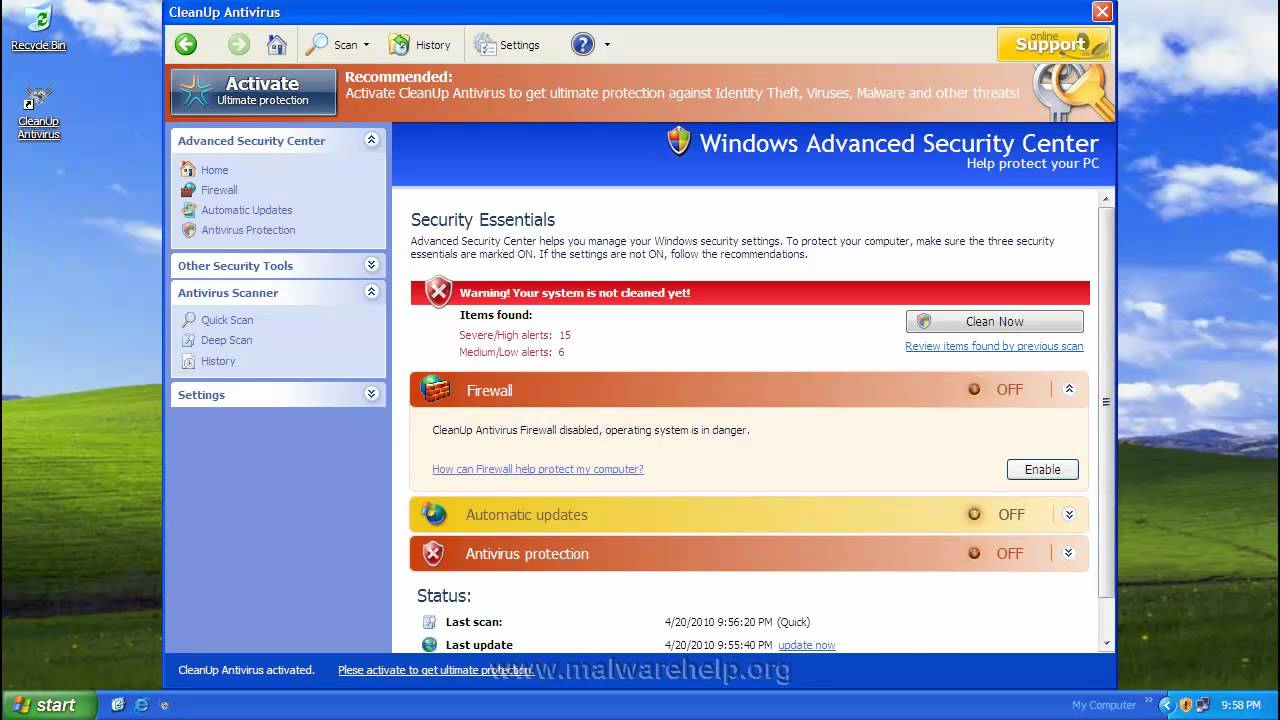Click the Last update globe icon
Viewport: 1280px width, 720px height.
click(x=430, y=645)
